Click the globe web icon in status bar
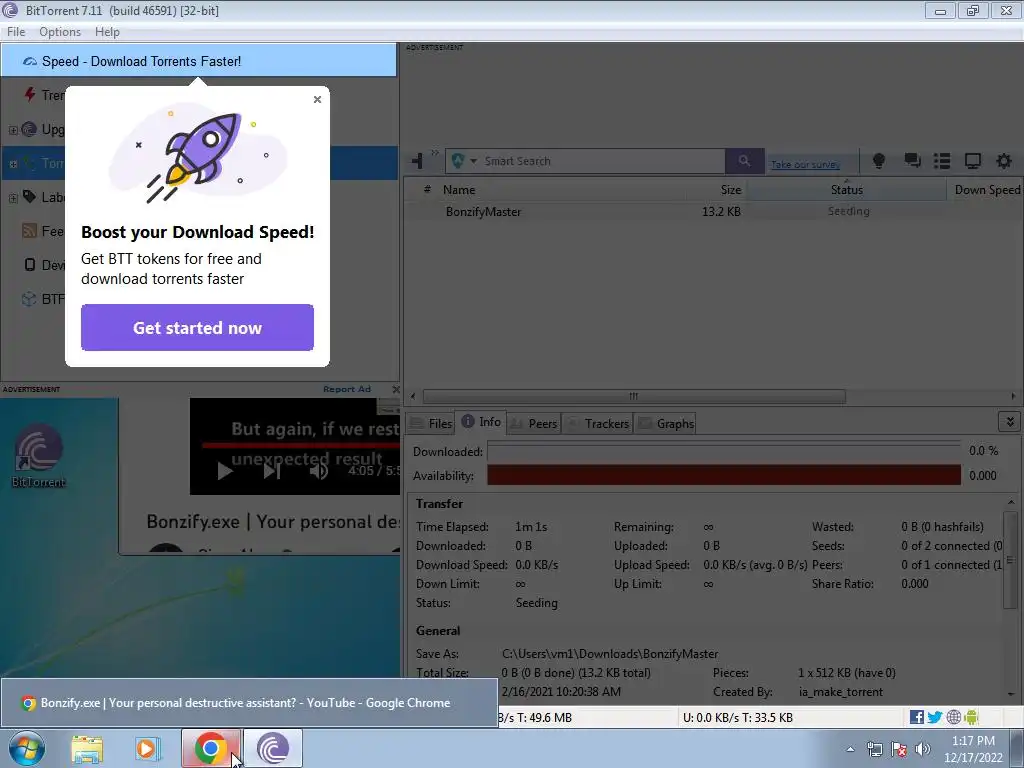The width and height of the screenshot is (1024, 768). (x=953, y=717)
